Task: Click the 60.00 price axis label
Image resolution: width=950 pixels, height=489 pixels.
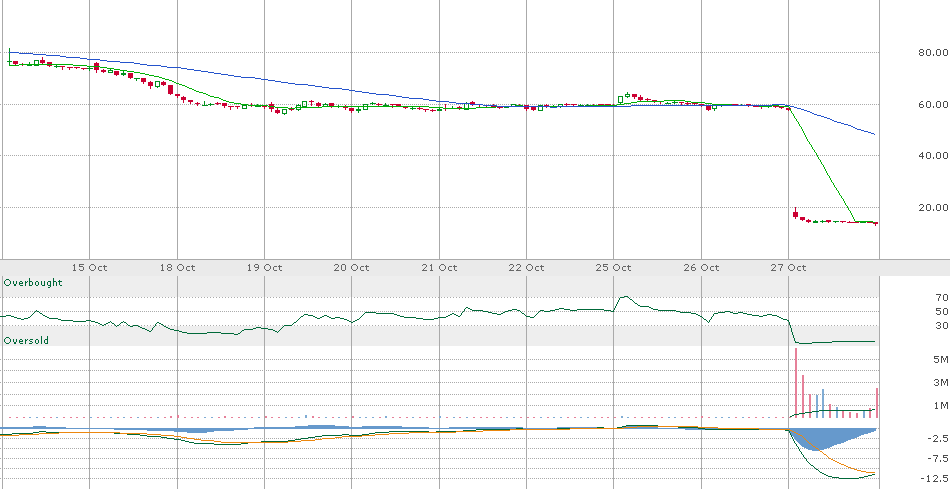Action: tap(933, 104)
